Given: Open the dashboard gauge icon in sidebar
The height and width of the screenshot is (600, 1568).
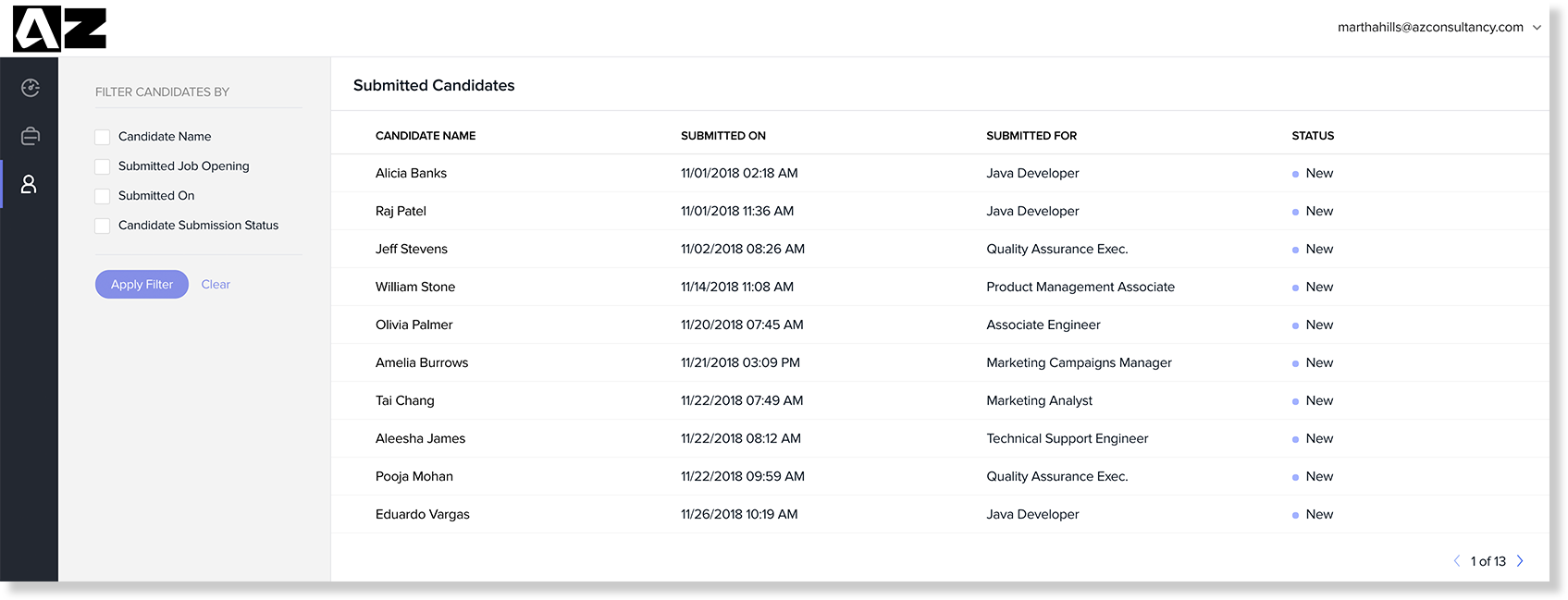Looking at the screenshot, I should tap(31, 88).
